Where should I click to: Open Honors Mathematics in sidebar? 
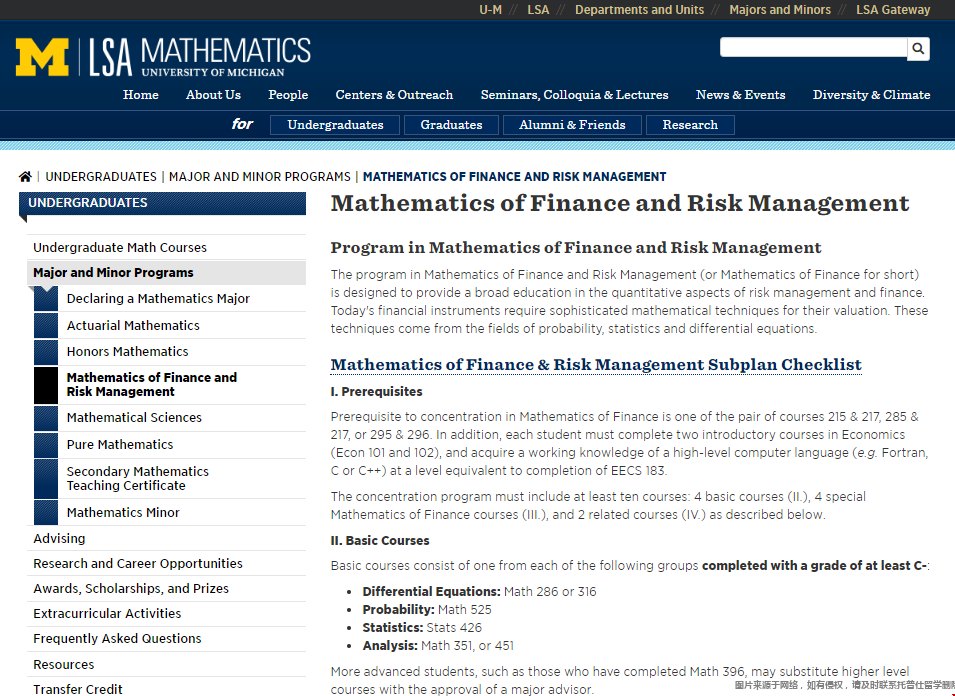(170, 351)
